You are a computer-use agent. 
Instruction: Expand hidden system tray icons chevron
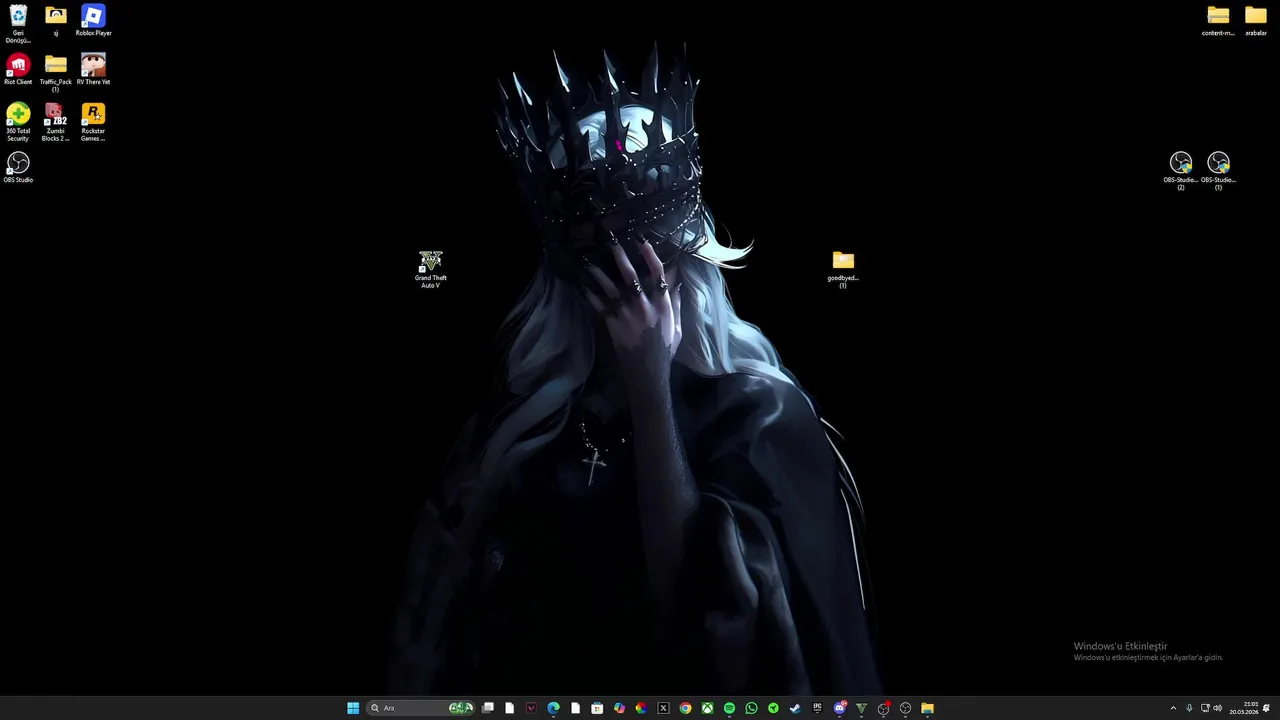click(x=1173, y=708)
